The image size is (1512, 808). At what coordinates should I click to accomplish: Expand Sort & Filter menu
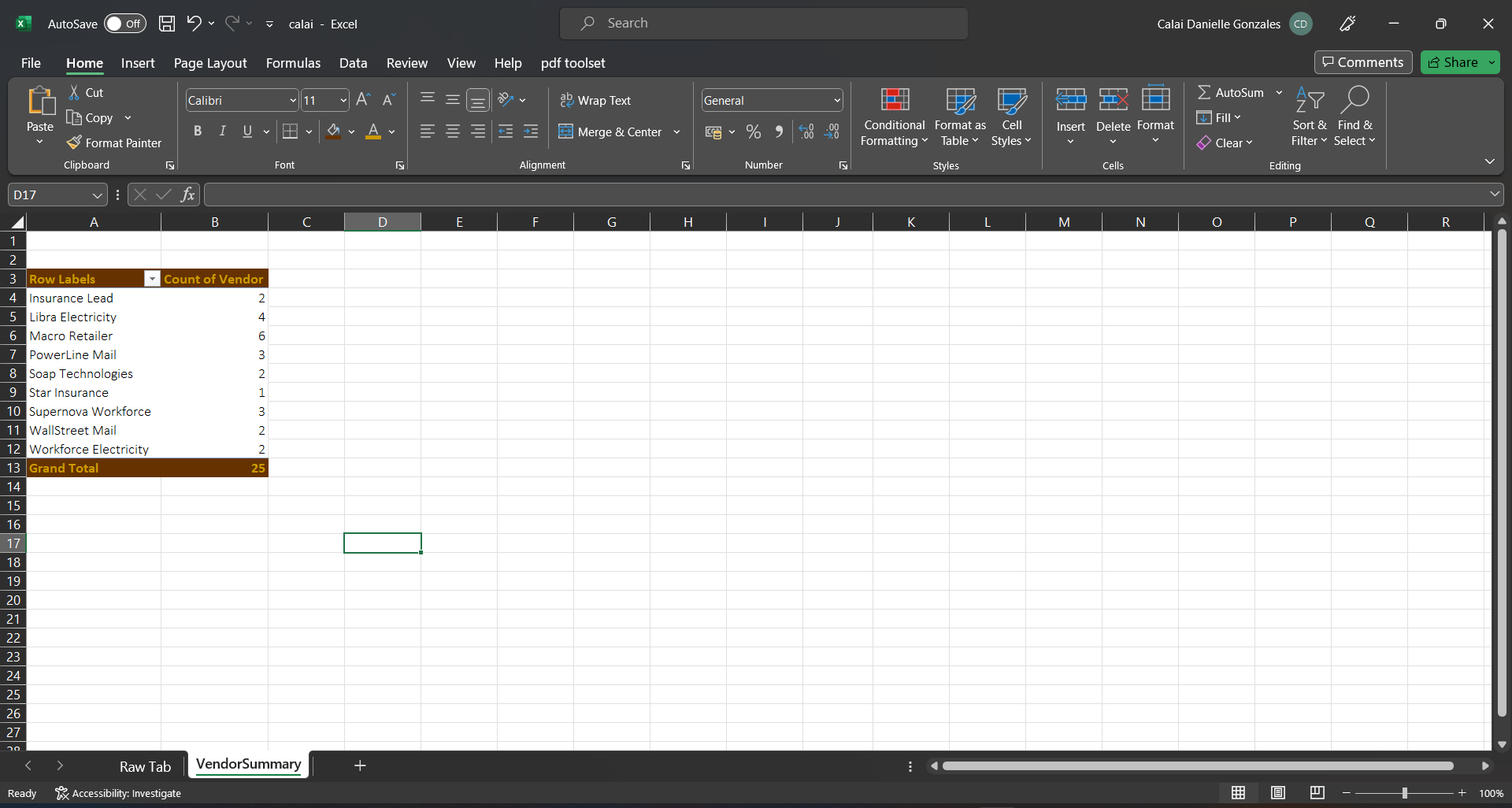coord(1309,117)
